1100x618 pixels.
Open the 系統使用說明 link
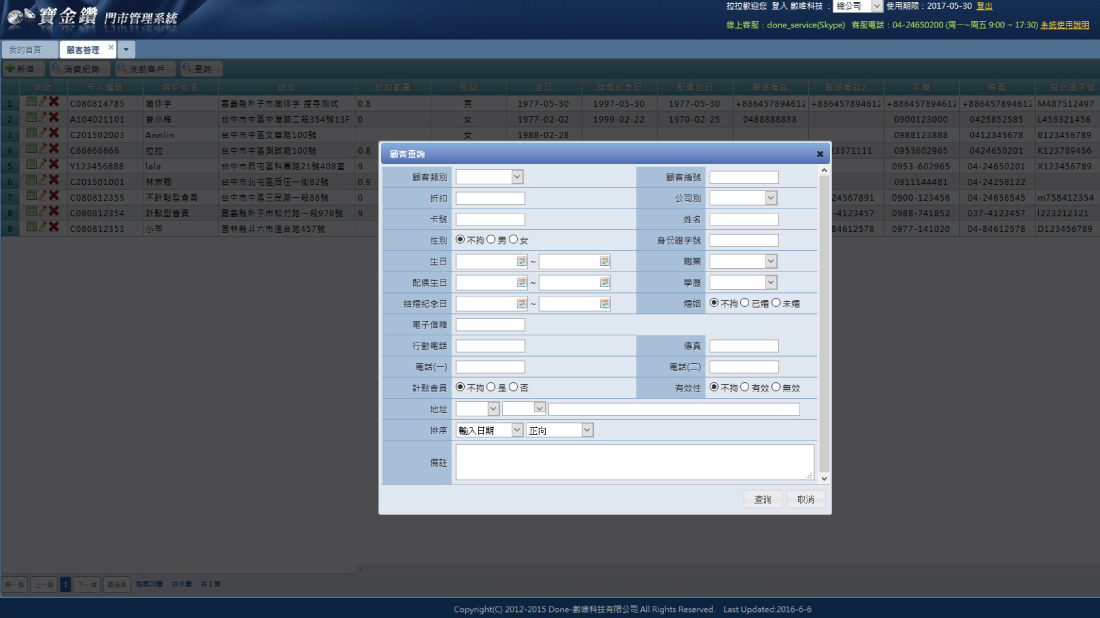click(x=1065, y=25)
